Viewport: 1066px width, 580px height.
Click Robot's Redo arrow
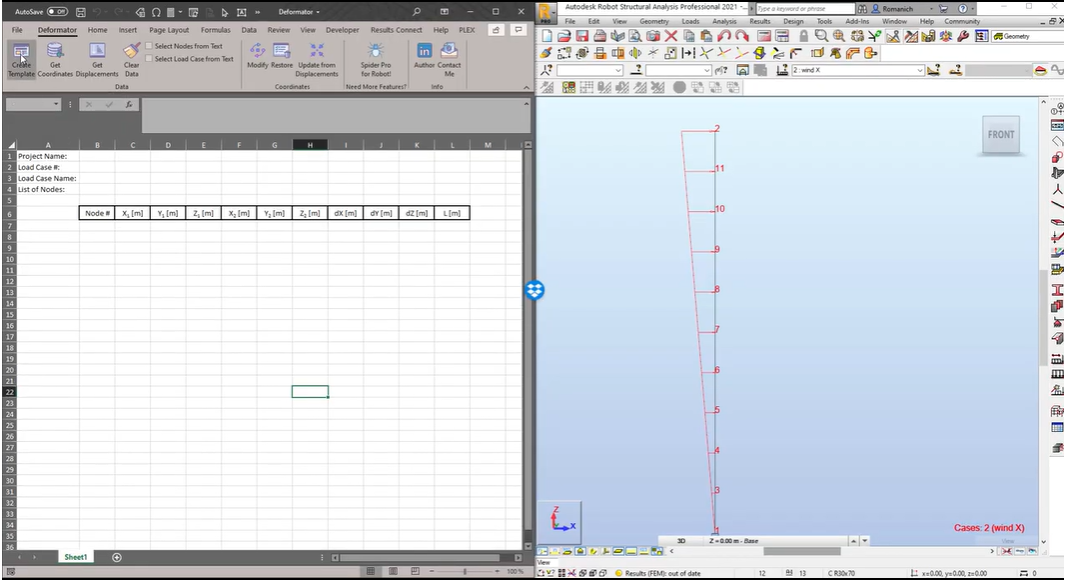(742, 36)
